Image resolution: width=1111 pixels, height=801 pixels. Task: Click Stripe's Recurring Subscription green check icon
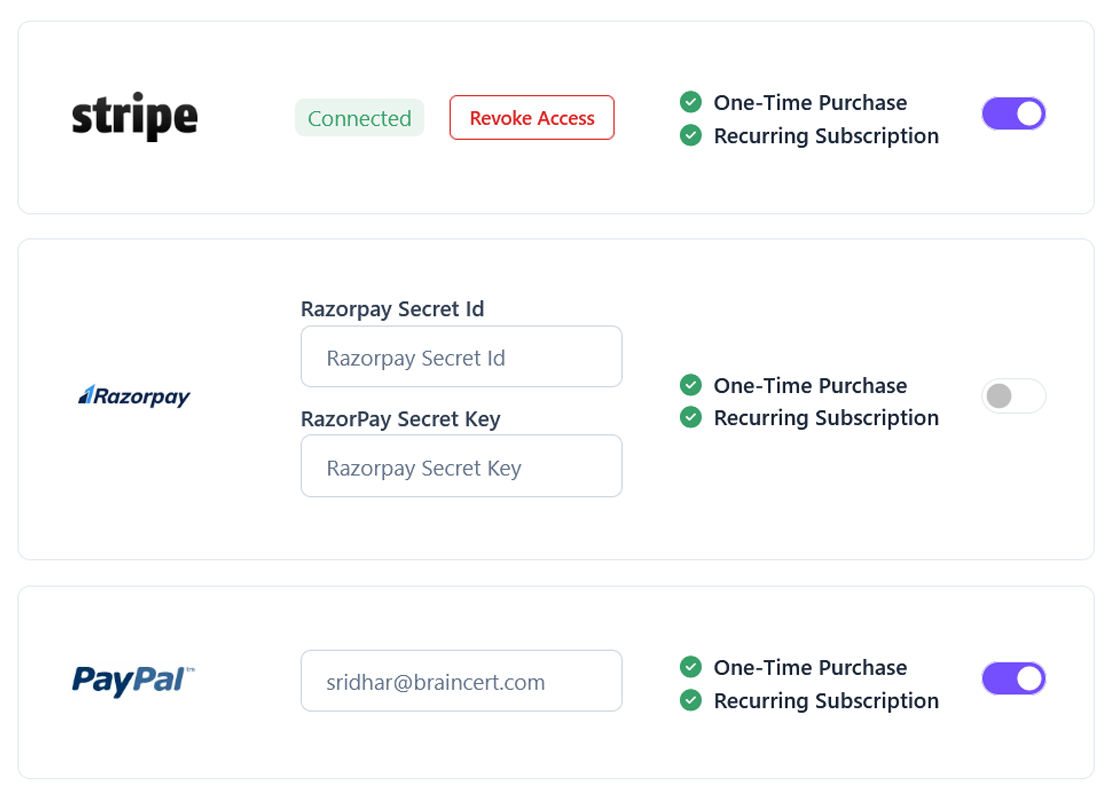[690, 135]
